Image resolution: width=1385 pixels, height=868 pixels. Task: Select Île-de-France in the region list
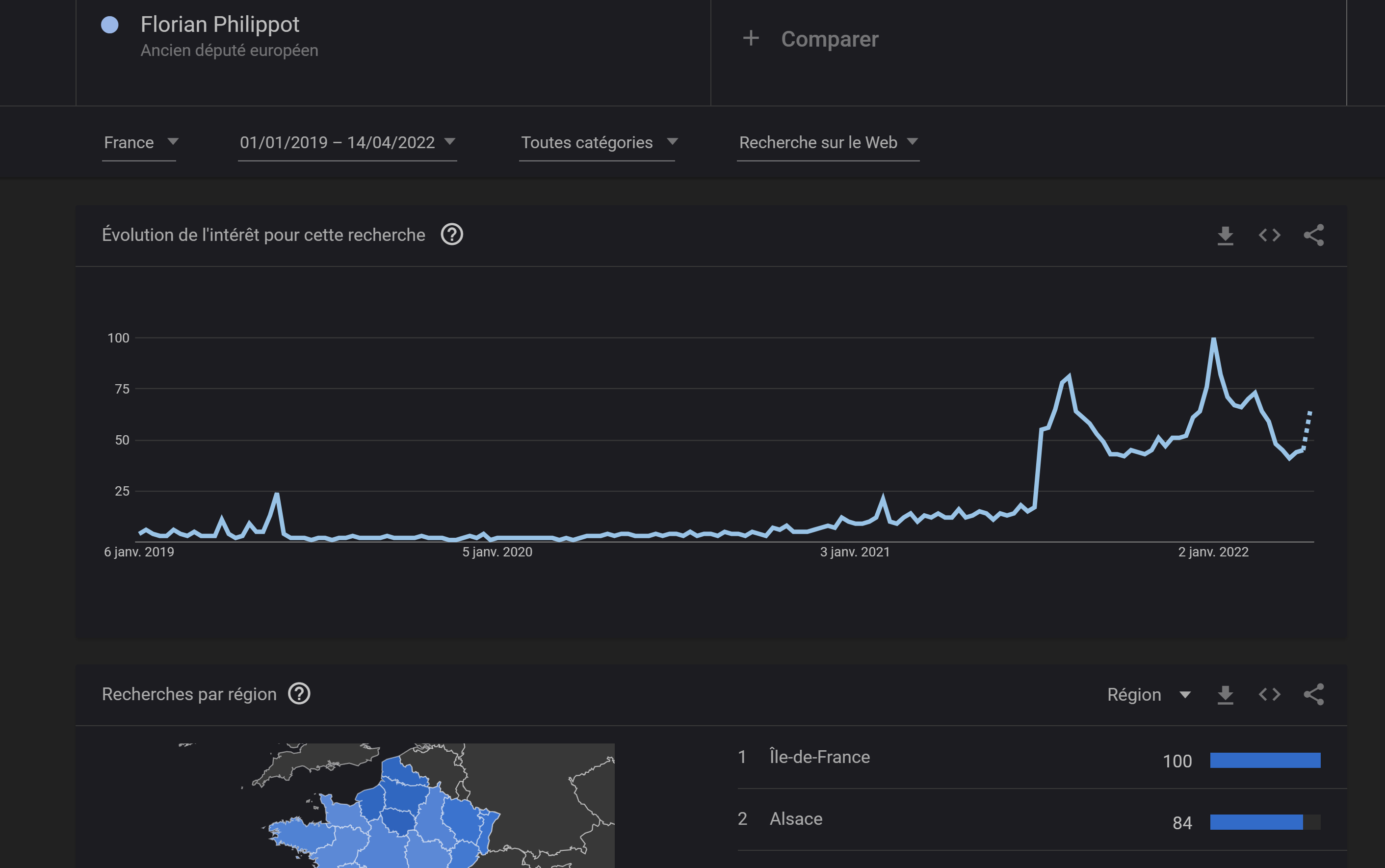(x=819, y=757)
